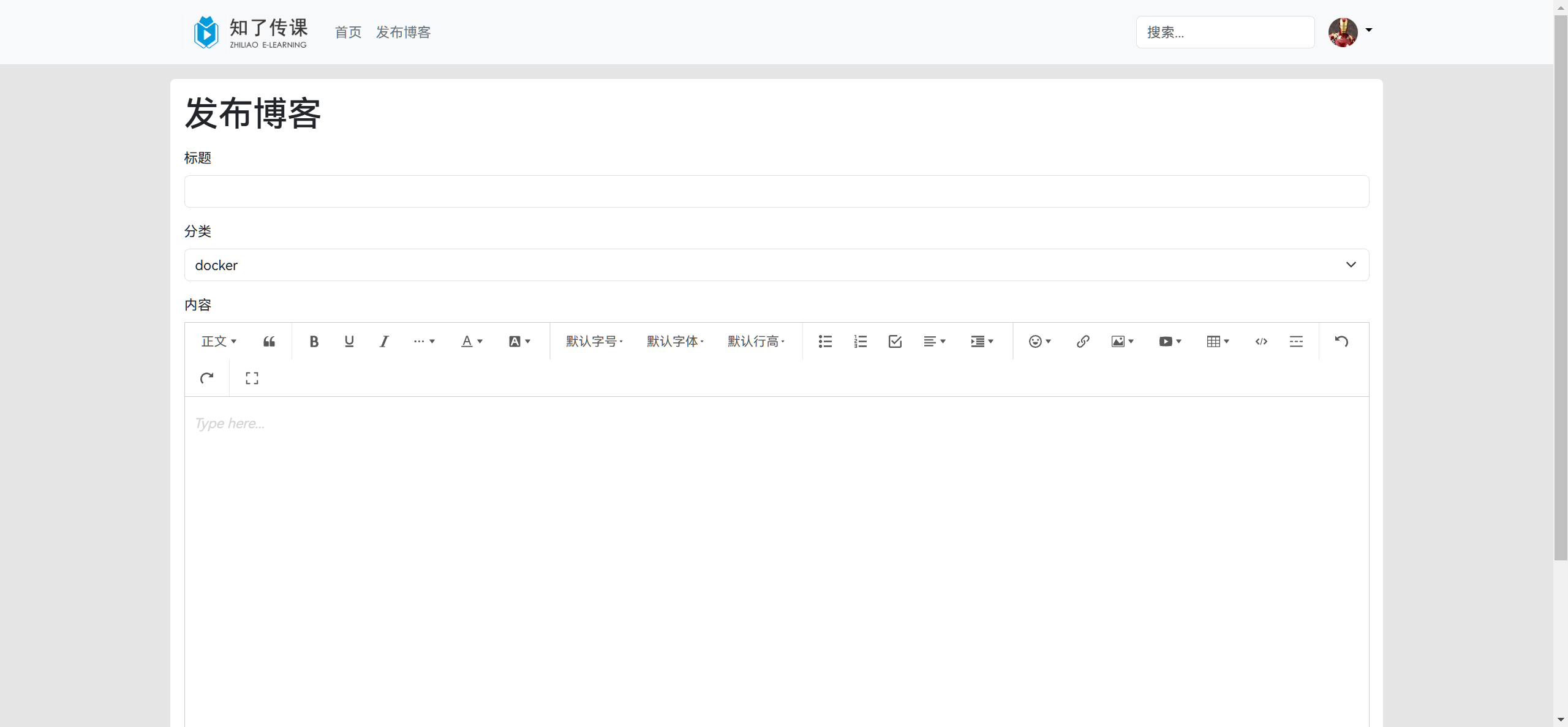Click the page vertical scrollbar
This screenshot has height=727, width=1568.
pyautogui.click(x=1561, y=288)
